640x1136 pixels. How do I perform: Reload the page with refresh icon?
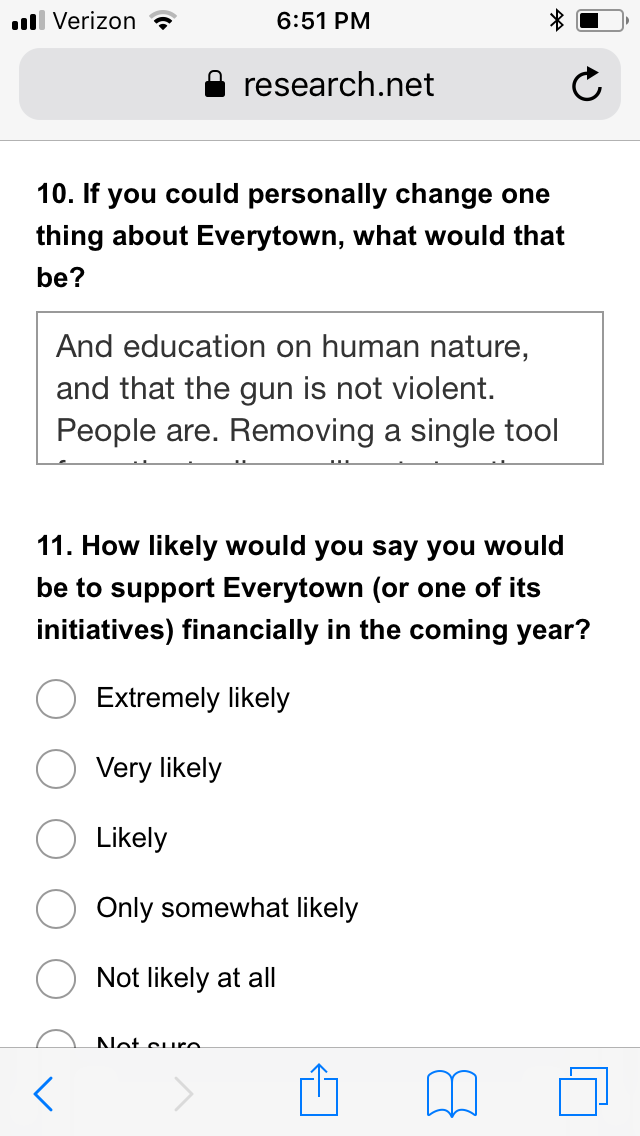coord(586,84)
